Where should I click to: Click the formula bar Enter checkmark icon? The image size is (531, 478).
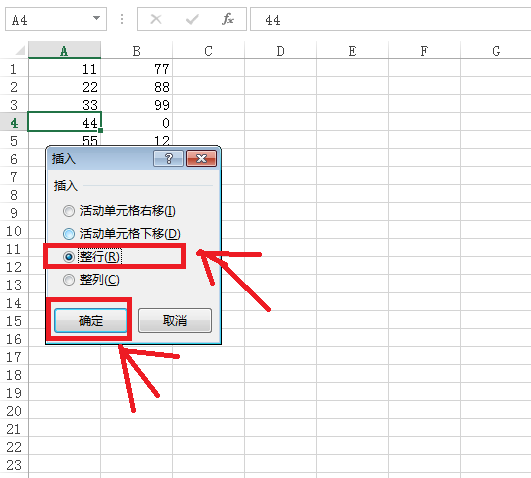tap(192, 19)
